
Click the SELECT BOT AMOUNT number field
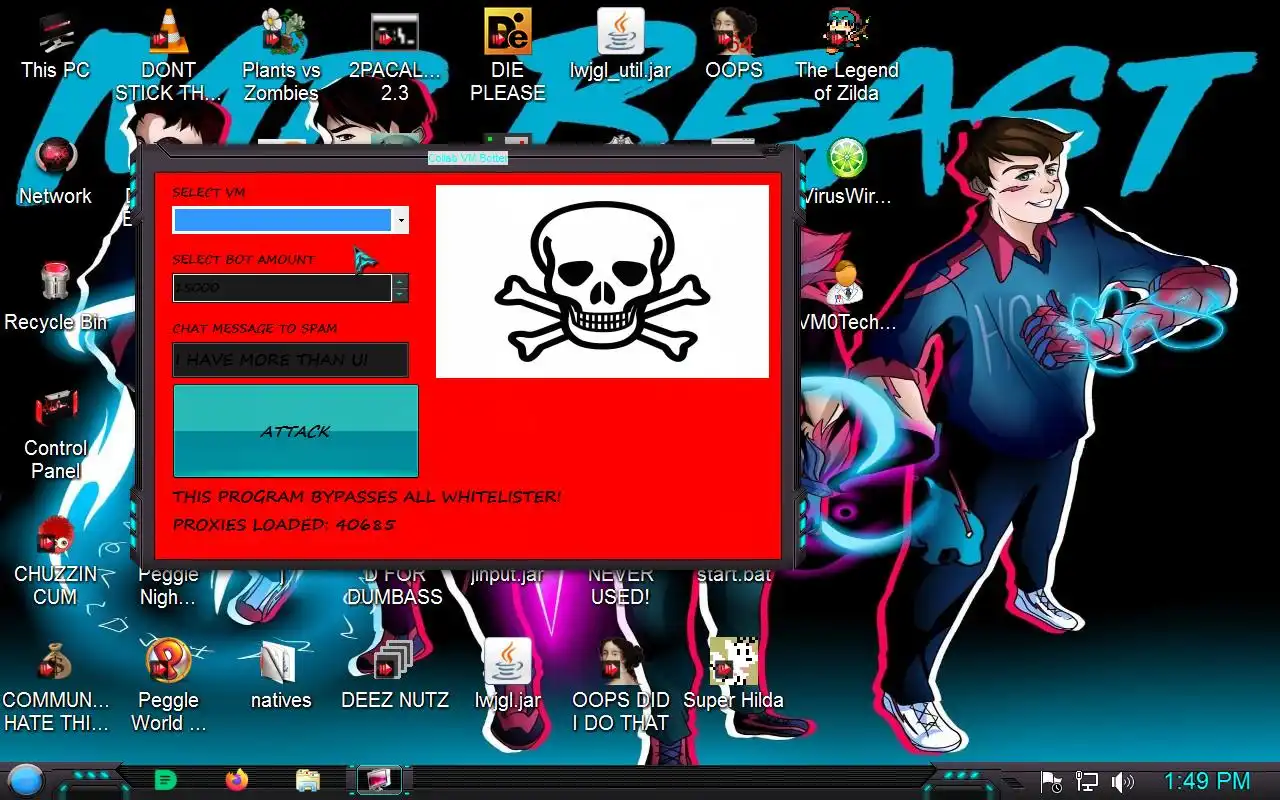pos(282,288)
